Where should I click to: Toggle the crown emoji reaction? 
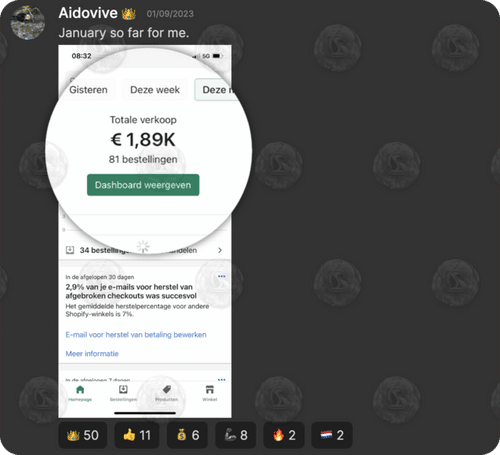tap(83, 435)
